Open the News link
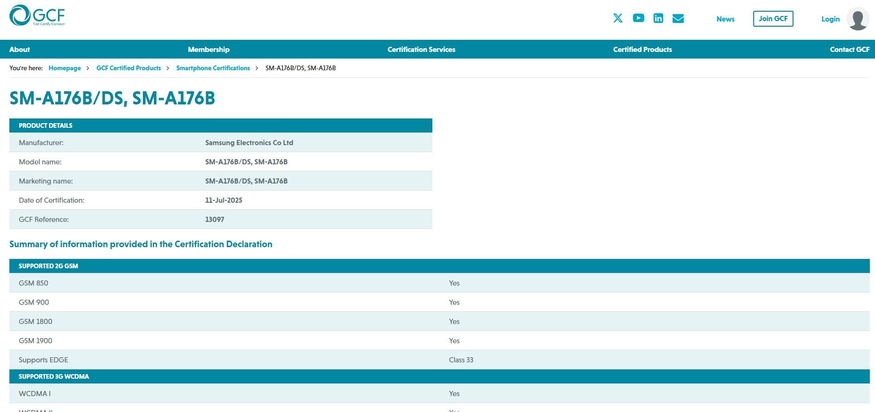Image resolution: width=875 pixels, height=412 pixels. point(725,19)
